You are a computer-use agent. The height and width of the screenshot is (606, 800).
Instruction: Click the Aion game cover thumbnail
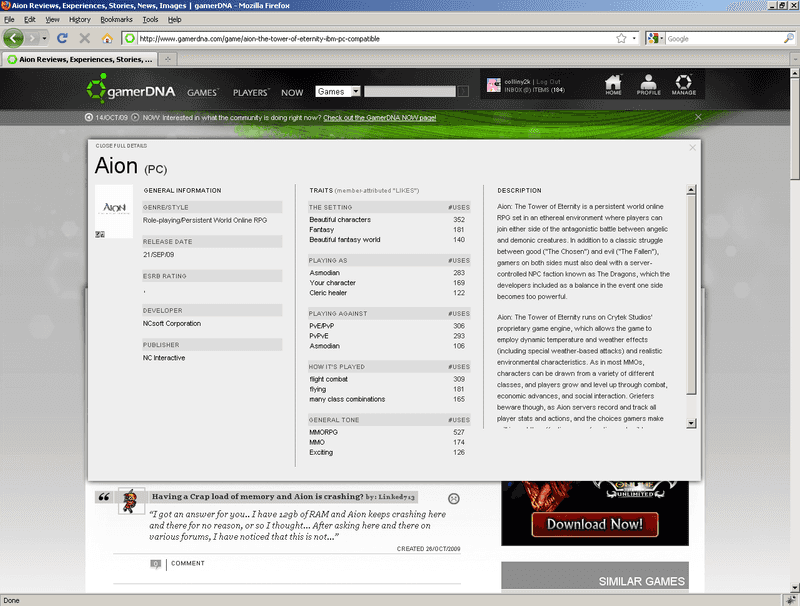coord(113,211)
